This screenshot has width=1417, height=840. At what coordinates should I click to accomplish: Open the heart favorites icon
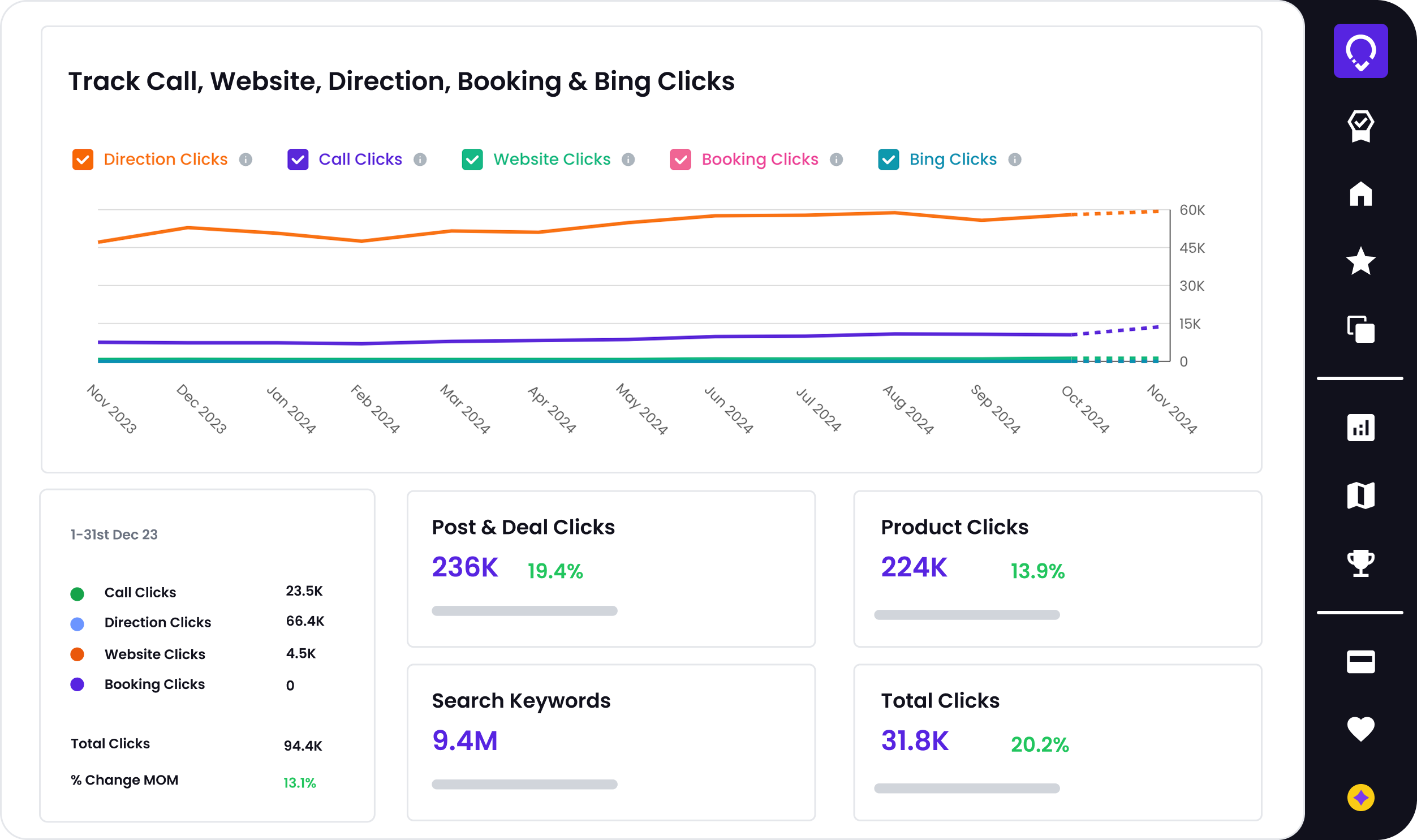(1360, 729)
